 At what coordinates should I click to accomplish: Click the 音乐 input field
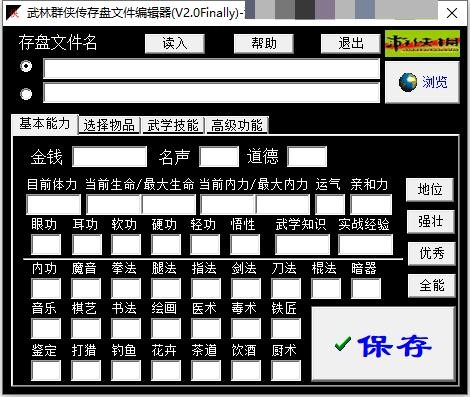46,328
